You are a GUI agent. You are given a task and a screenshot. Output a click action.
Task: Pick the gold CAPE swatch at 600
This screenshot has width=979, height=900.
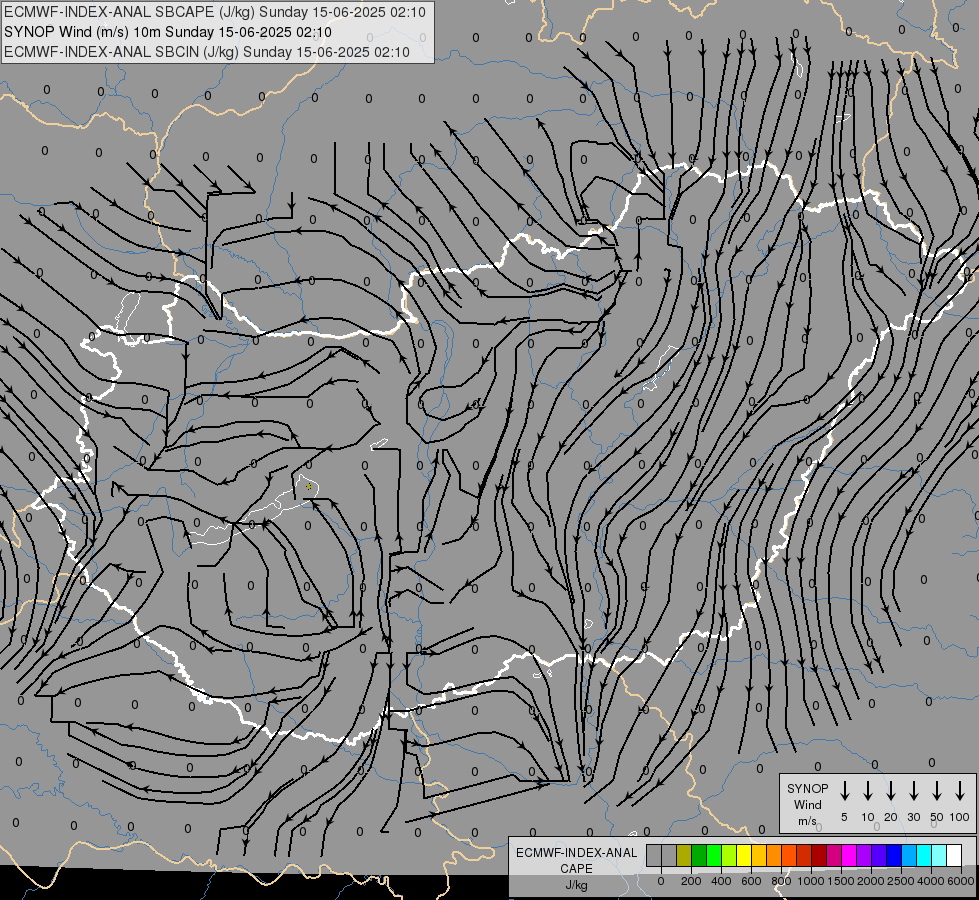coord(759,855)
